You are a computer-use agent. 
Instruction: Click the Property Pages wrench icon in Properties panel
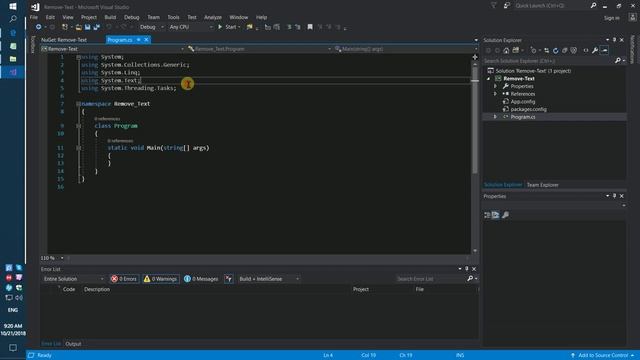pos(505,215)
